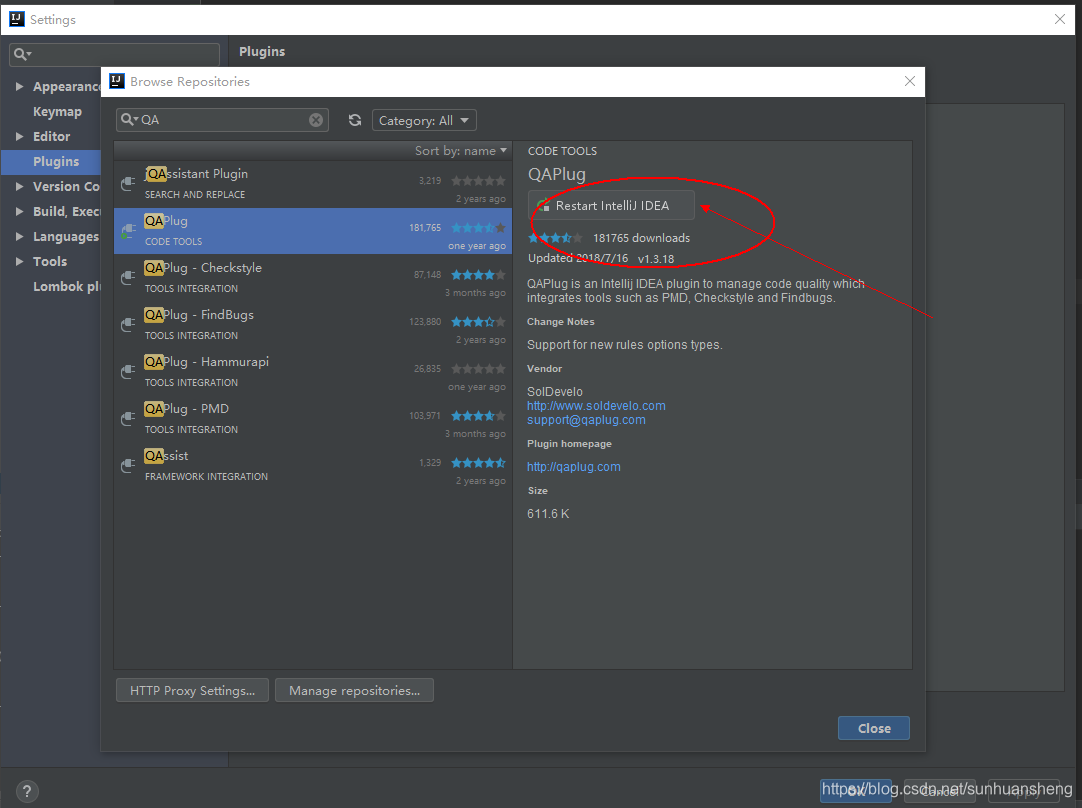Screen dimensions: 1082x808
Task: Click Manage repositories button
Action: click(x=355, y=691)
